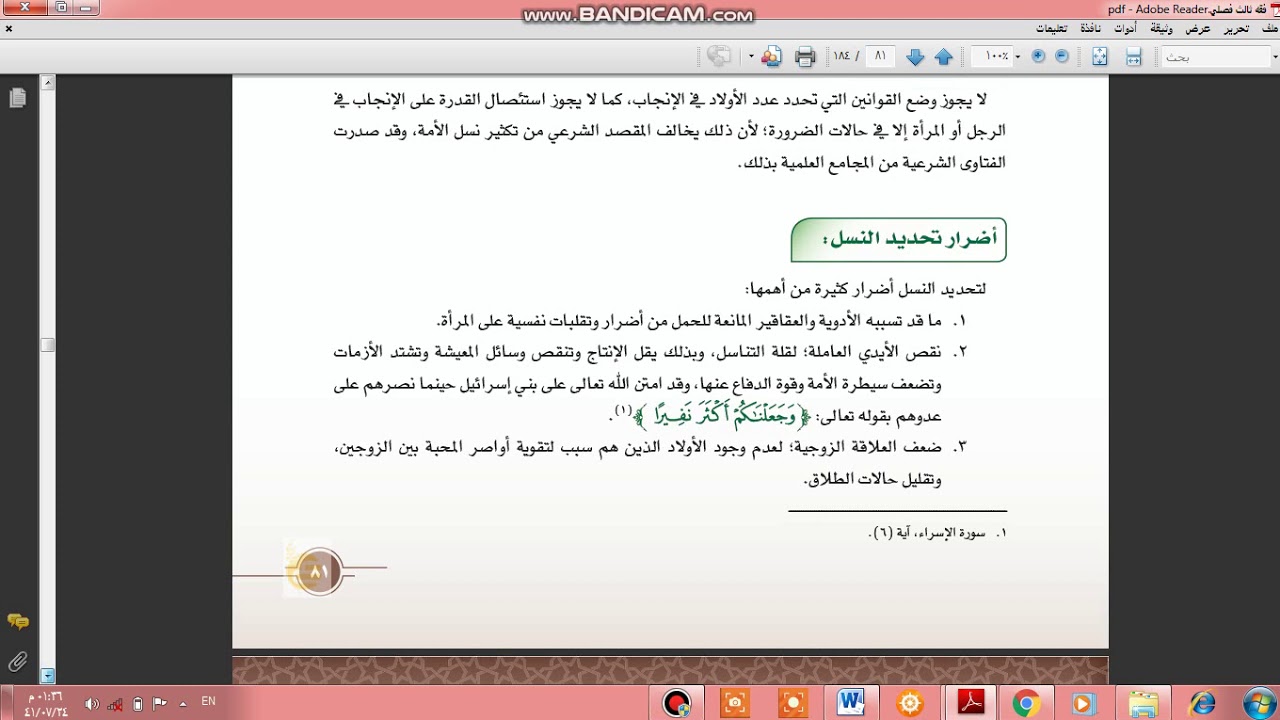1280x720 pixels.
Task: Click the zoom value field ١٠٠٪
Action: click(x=992, y=57)
